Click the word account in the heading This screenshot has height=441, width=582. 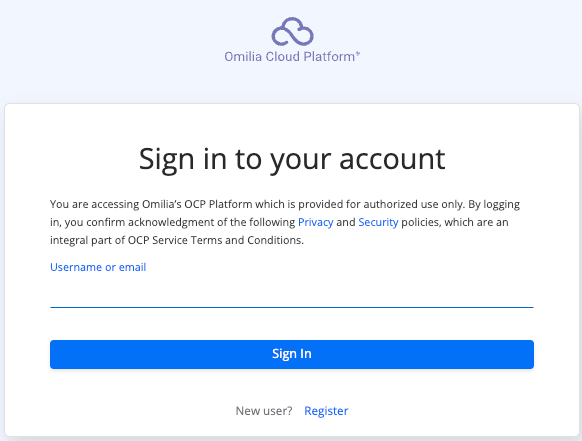click(392, 160)
